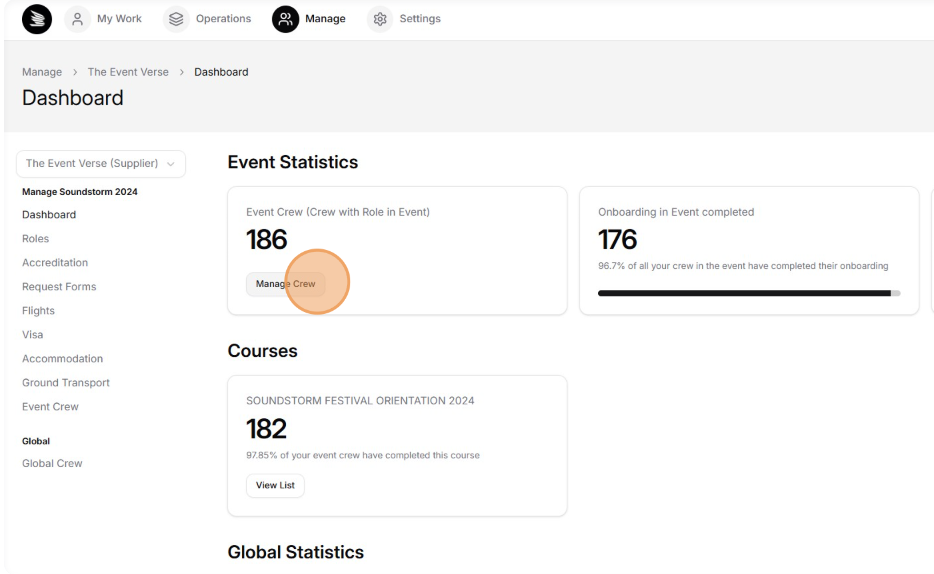Click the app logo icon in header
Viewport: 934px width, 574px height.
click(x=35, y=19)
